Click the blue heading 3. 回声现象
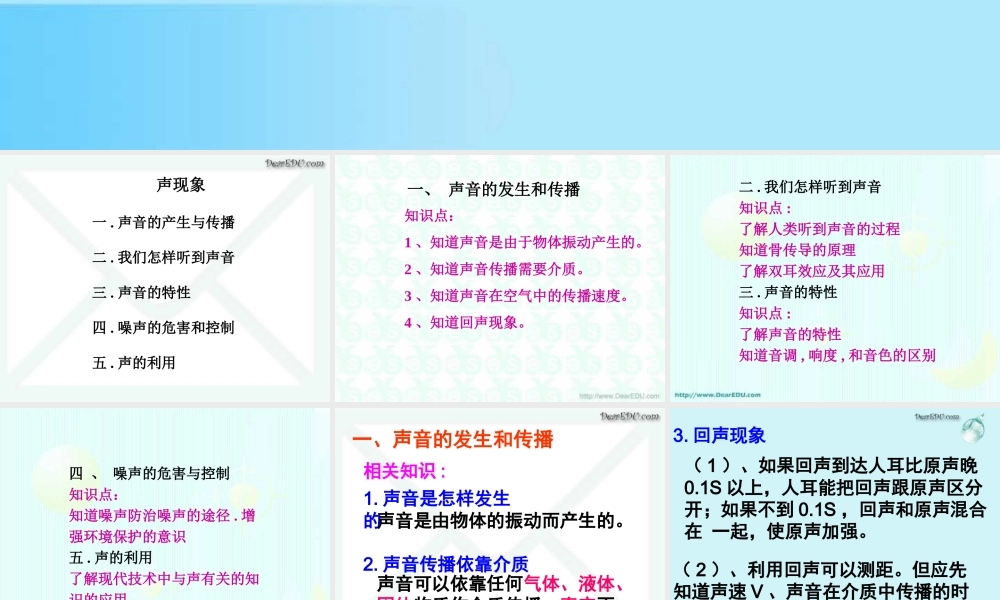Viewport: 1000px width, 600px height. (x=719, y=435)
